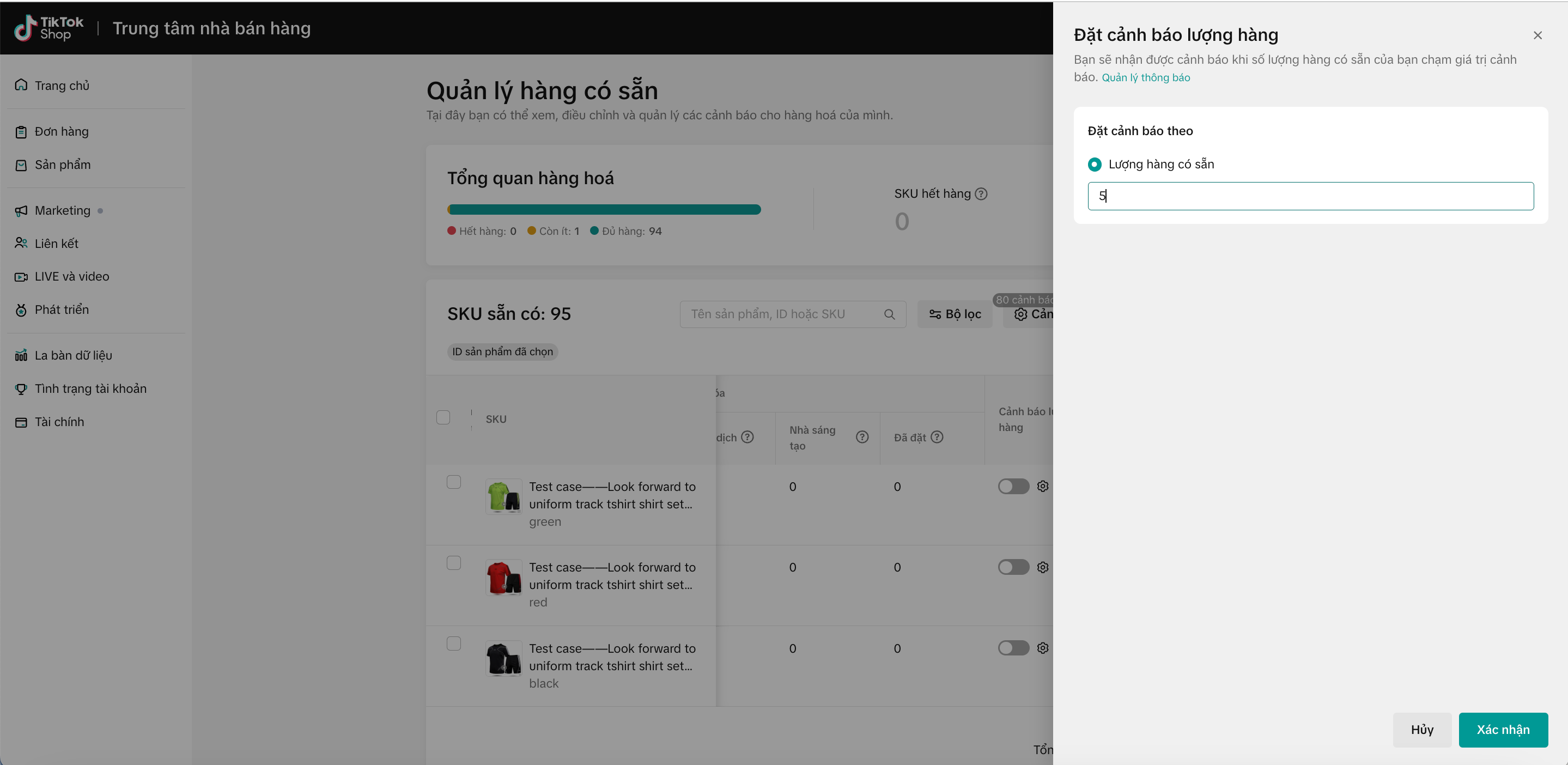This screenshot has width=1568, height=765.
Task: Close the Đặt cảnh báo lượng hàng panel
Action: (x=1537, y=35)
